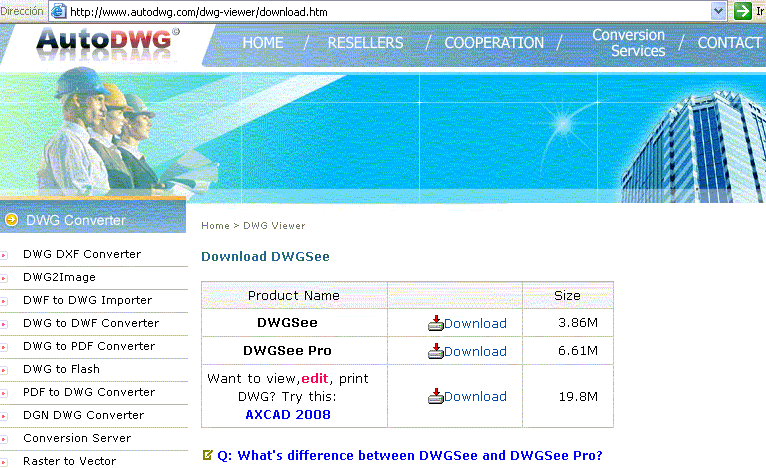Open the address bar dropdown arrow
Image resolution: width=766 pixels, height=468 pixels.
tap(718, 11)
